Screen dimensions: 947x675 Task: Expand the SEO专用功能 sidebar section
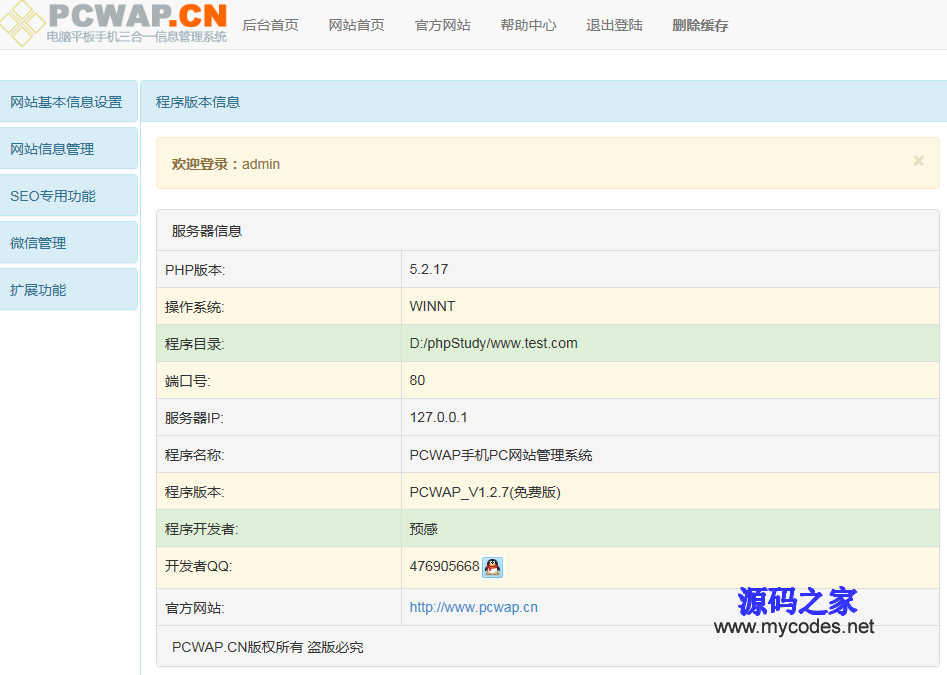point(69,196)
